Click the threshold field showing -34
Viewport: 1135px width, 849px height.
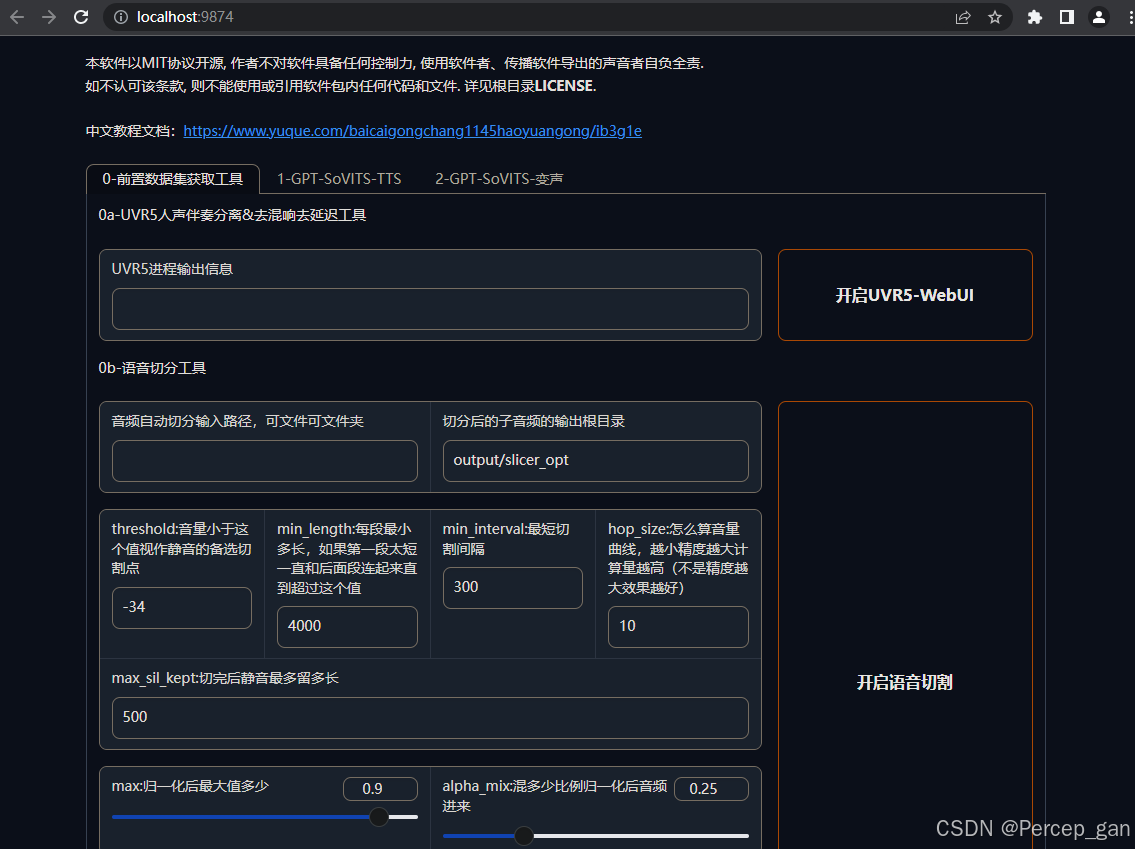182,608
